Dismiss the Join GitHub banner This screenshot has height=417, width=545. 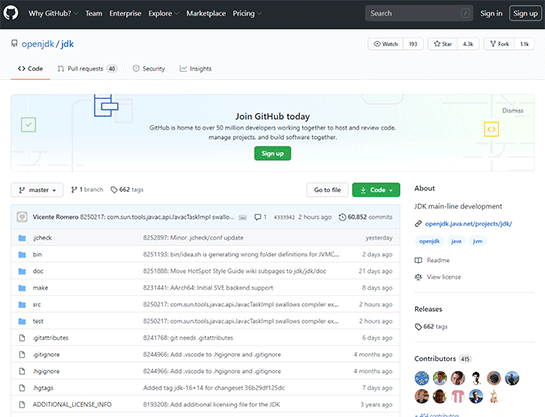click(513, 111)
